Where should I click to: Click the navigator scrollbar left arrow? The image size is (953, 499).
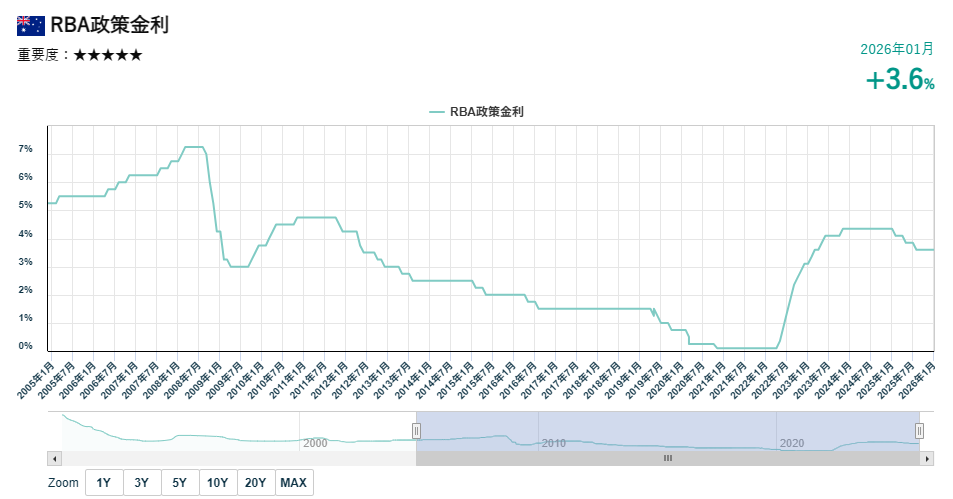[x=55, y=458]
